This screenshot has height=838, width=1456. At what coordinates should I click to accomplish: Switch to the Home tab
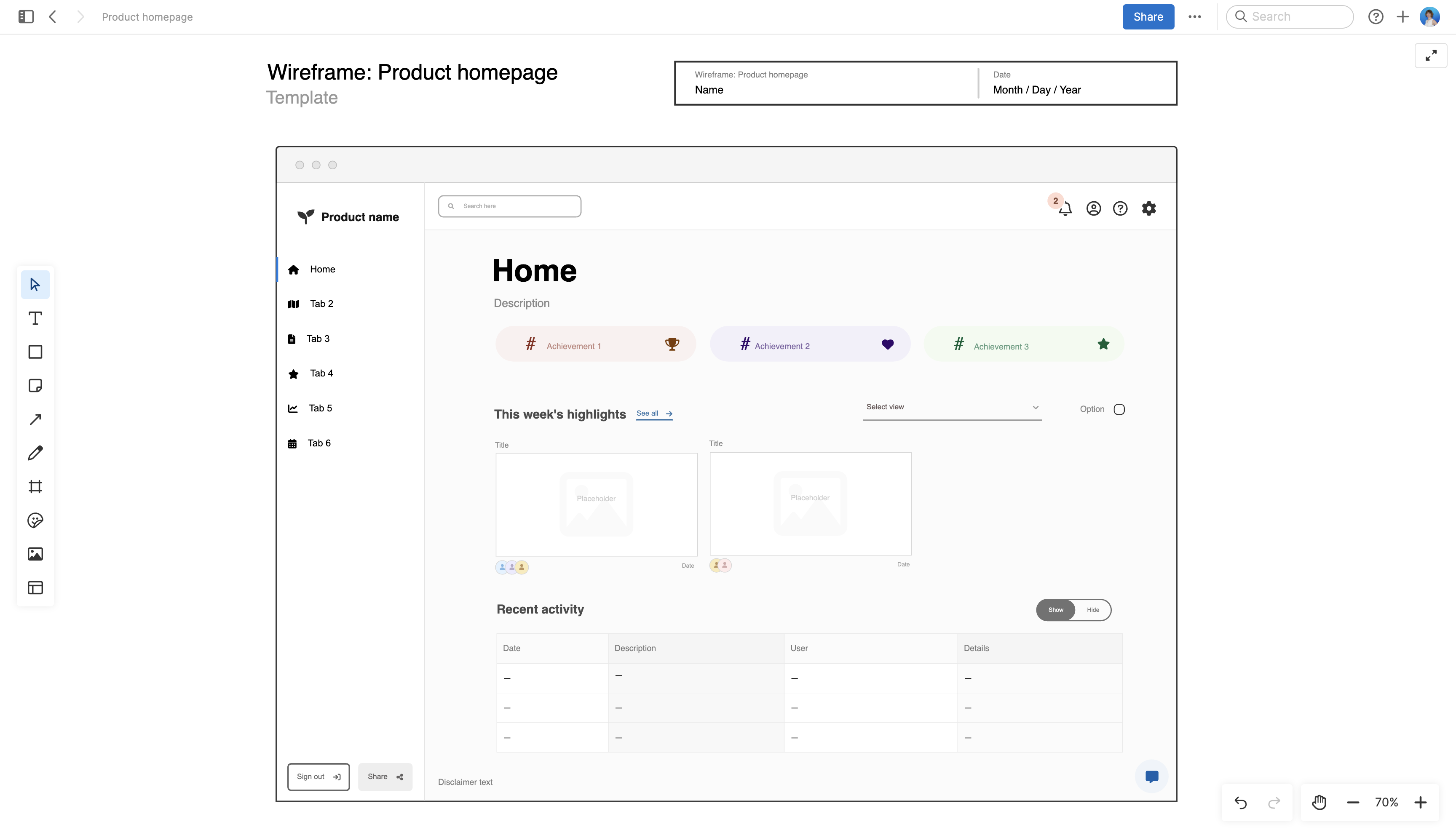[x=322, y=269]
